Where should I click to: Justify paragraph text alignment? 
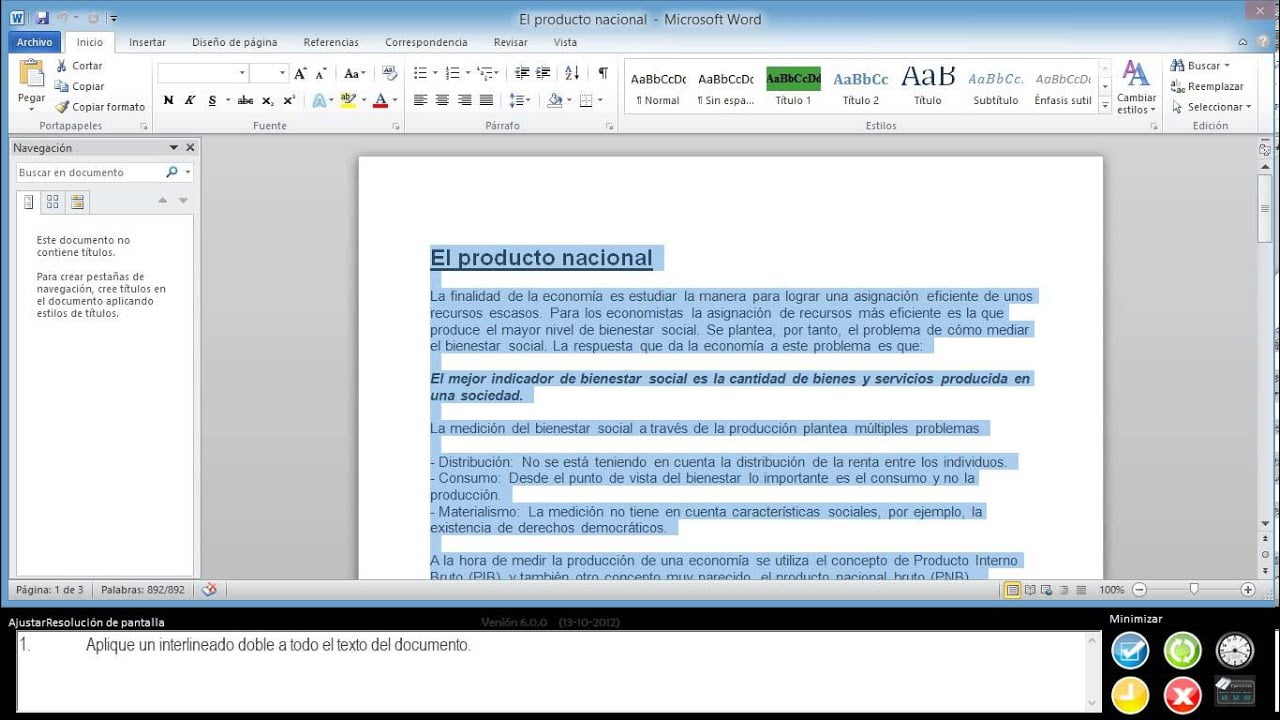(486, 100)
